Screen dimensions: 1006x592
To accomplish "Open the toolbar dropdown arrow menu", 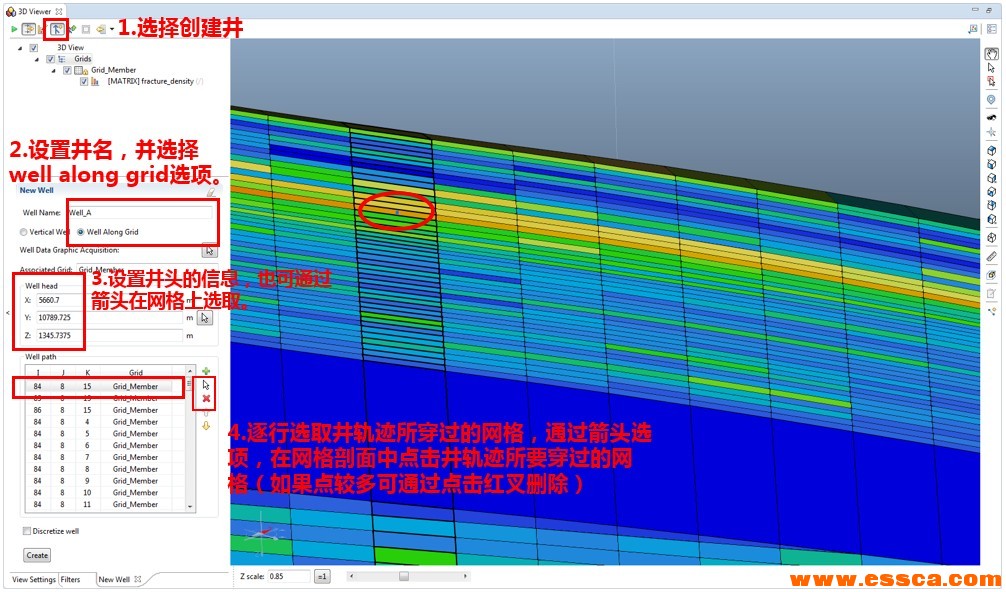I will (x=110, y=30).
